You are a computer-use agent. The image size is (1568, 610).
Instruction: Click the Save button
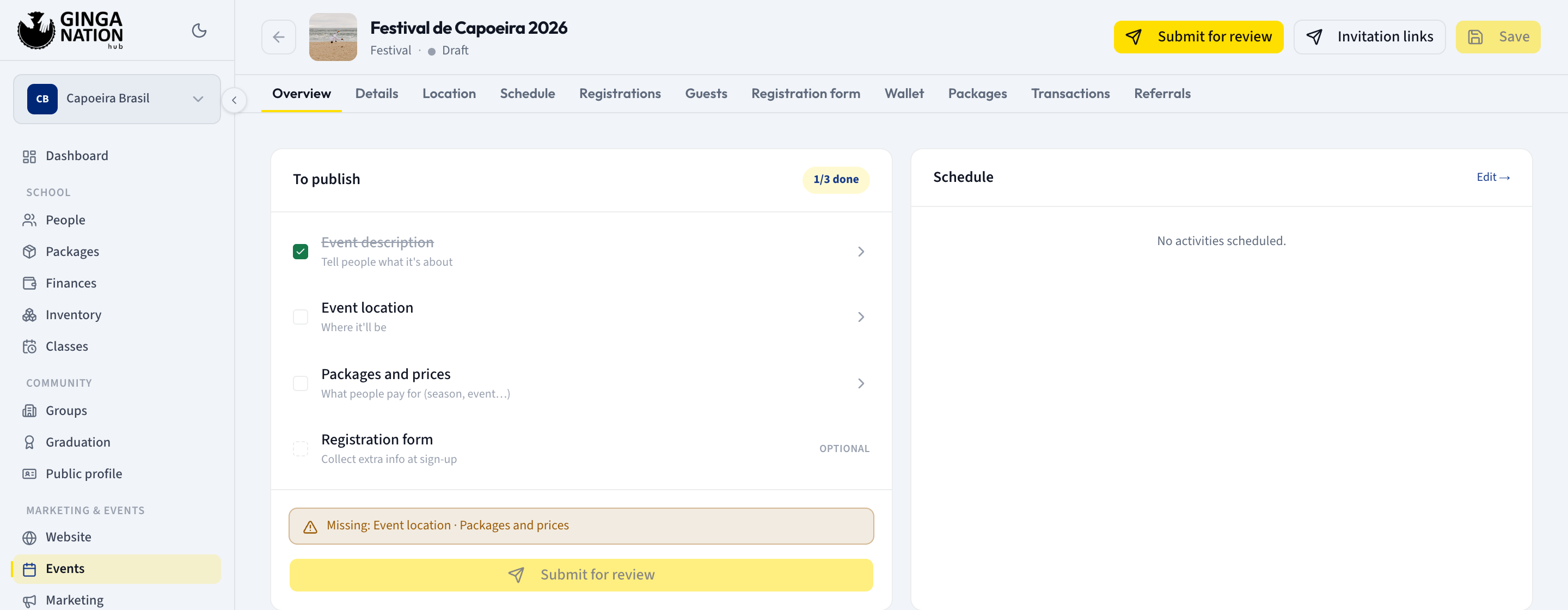click(x=1497, y=36)
